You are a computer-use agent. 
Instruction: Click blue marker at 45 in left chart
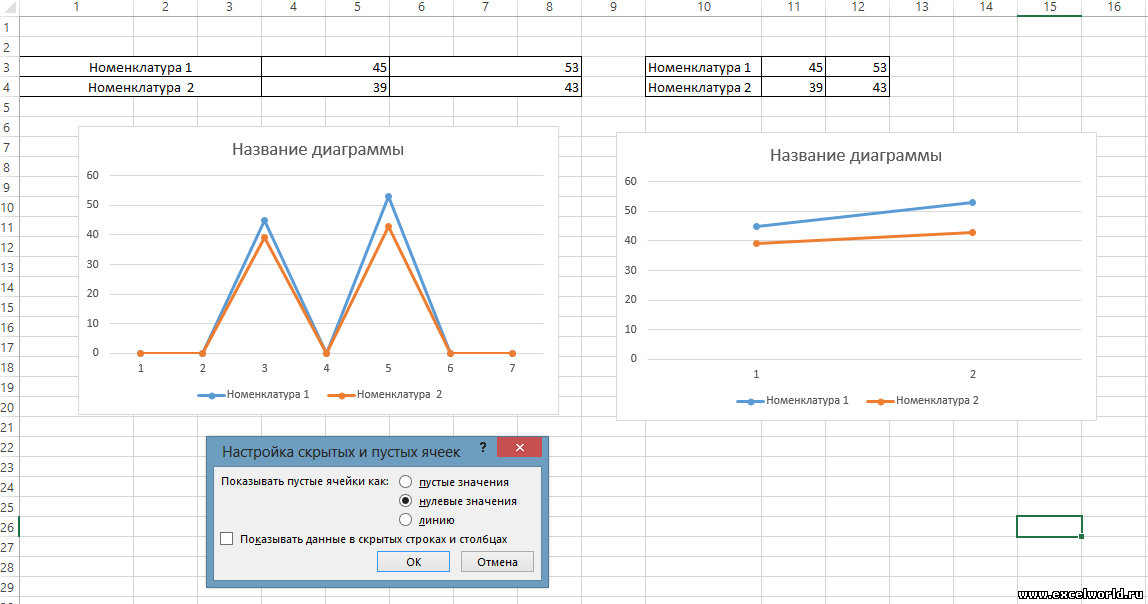pos(264,220)
